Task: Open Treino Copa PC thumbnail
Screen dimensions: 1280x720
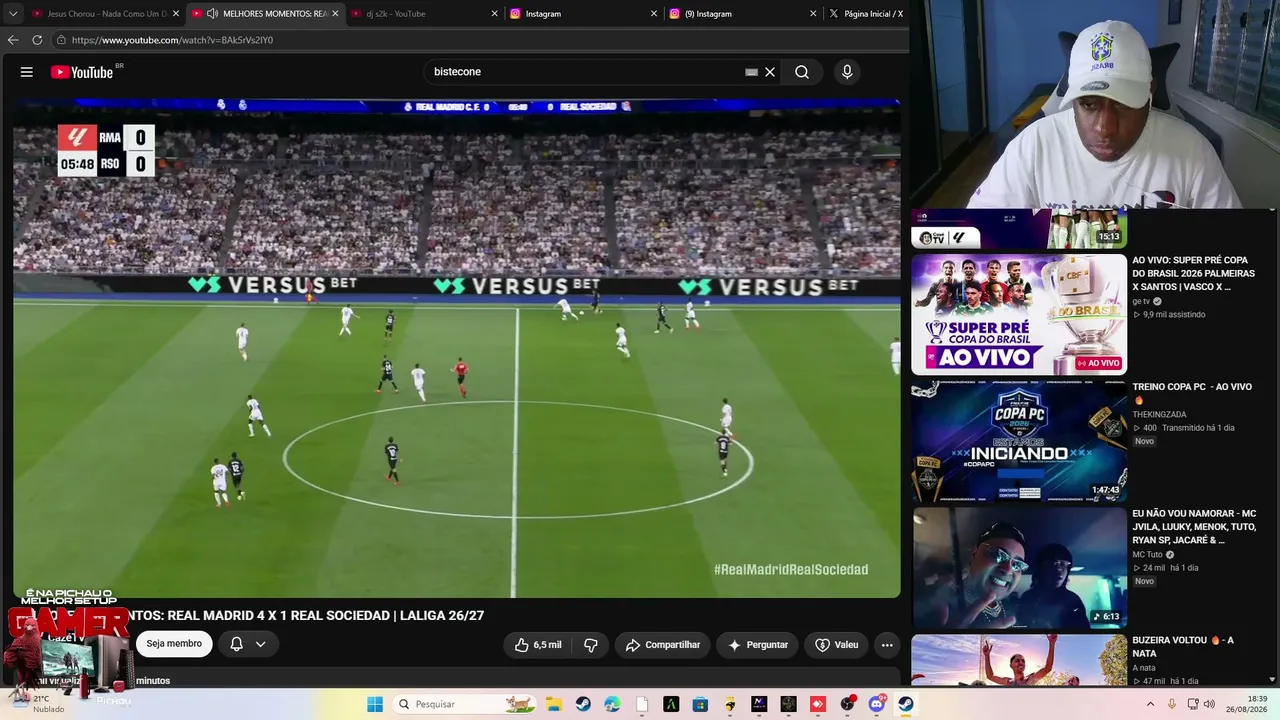Action: pos(1019,441)
